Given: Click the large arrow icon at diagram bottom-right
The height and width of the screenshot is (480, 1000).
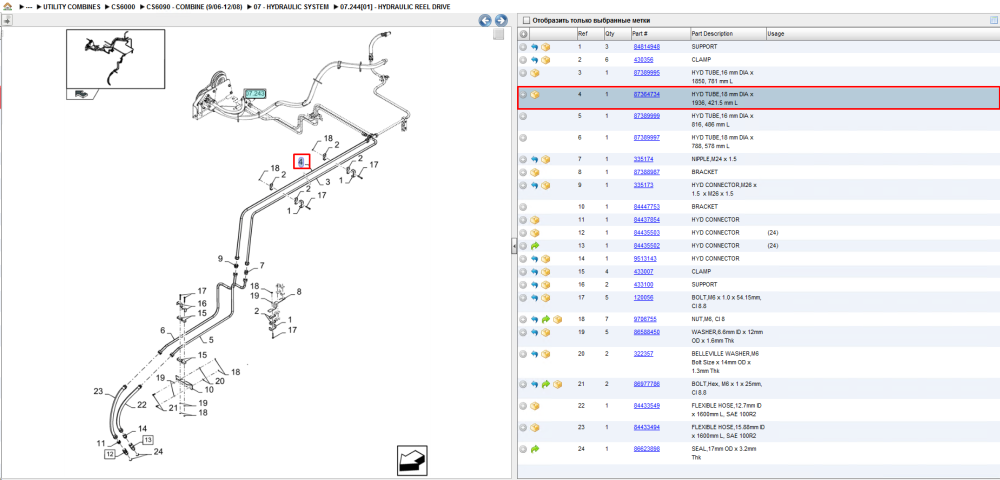Looking at the screenshot, I should pos(412,460).
